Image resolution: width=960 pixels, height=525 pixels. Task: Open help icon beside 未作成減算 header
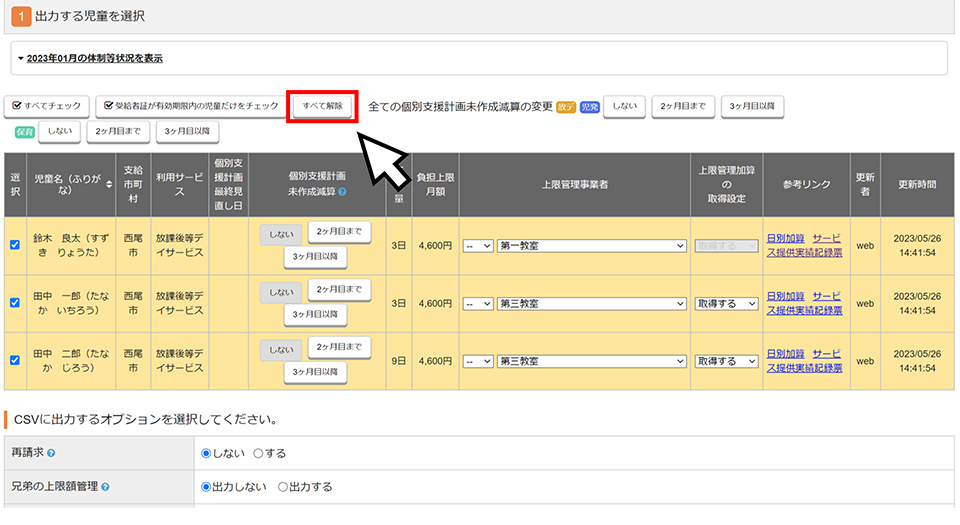342,192
